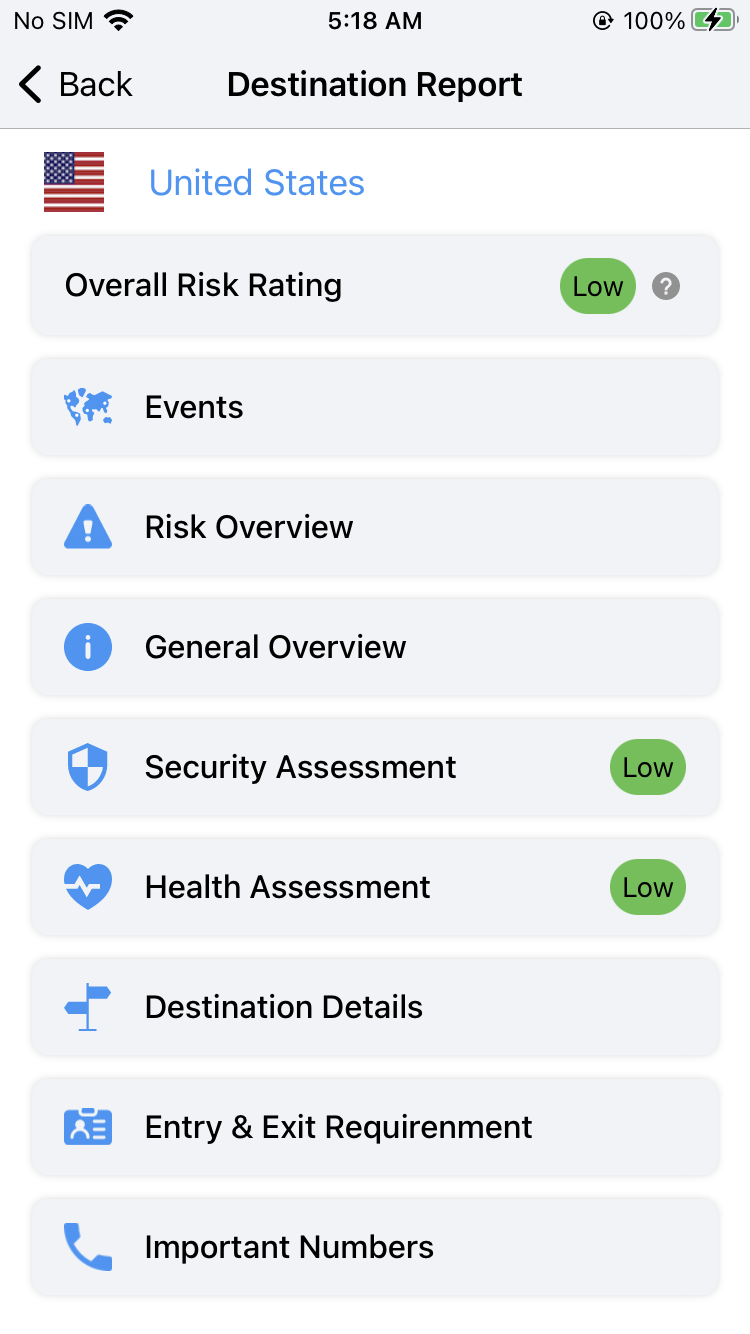Tap the United States flag image
750x1334 pixels.
tap(74, 182)
